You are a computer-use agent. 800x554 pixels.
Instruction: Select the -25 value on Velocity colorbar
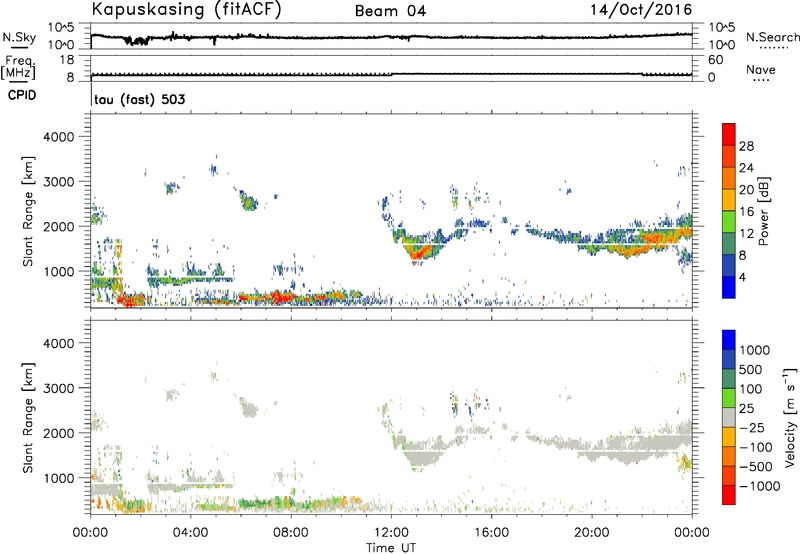click(x=752, y=427)
